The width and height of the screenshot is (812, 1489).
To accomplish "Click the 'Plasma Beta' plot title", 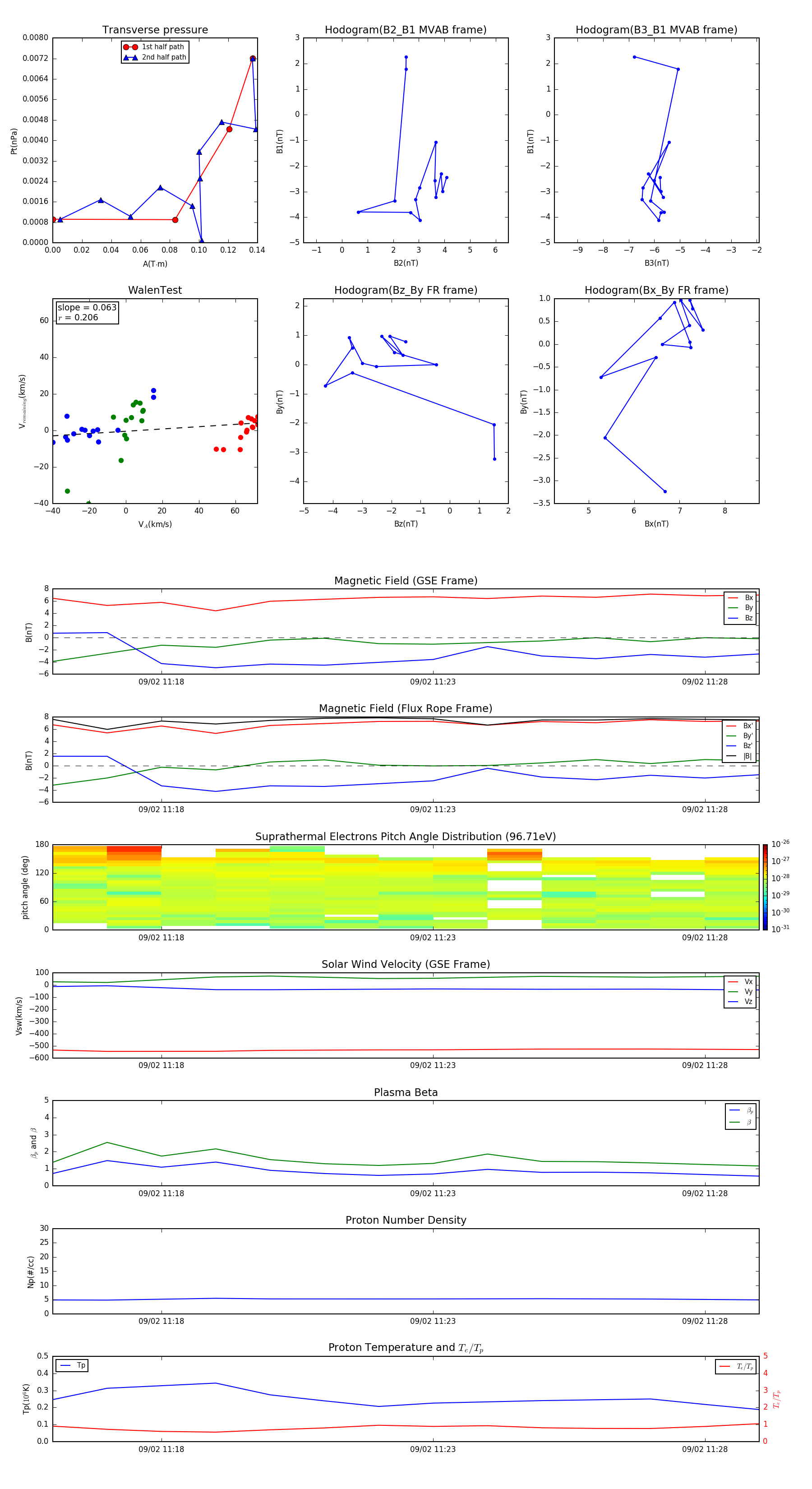I will [x=406, y=1092].
